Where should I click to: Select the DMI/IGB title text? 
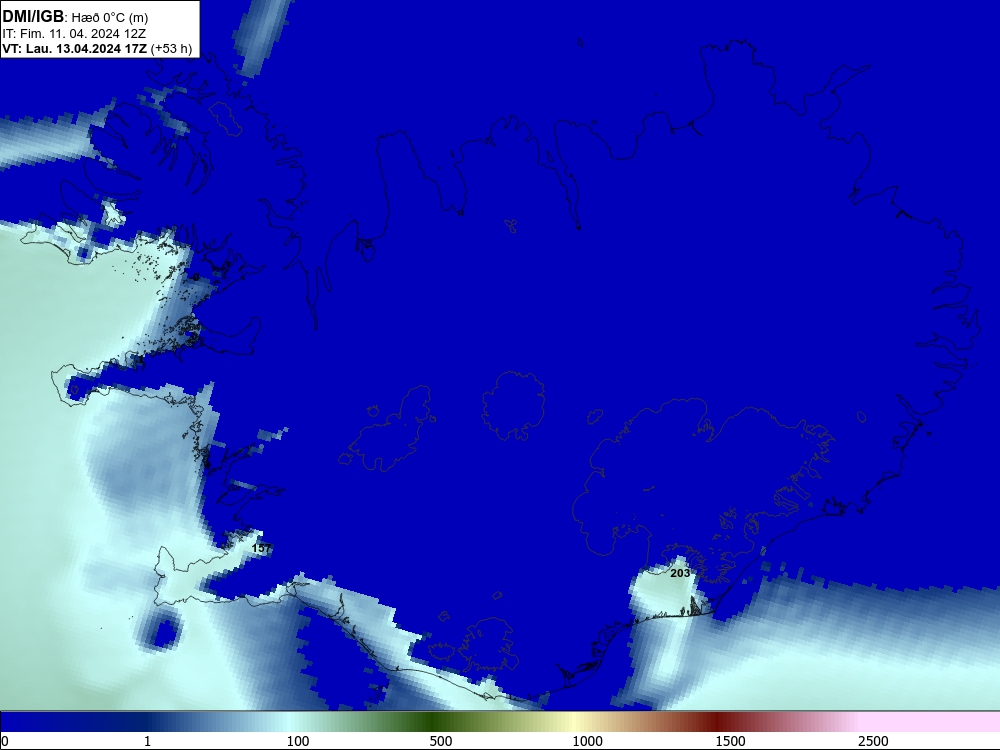[x=33, y=17]
